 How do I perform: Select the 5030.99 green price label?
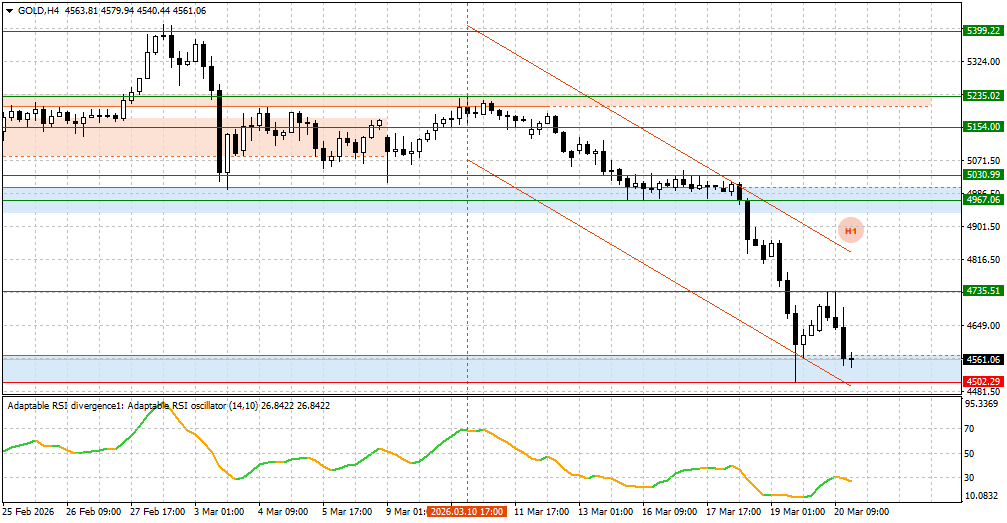(x=983, y=175)
